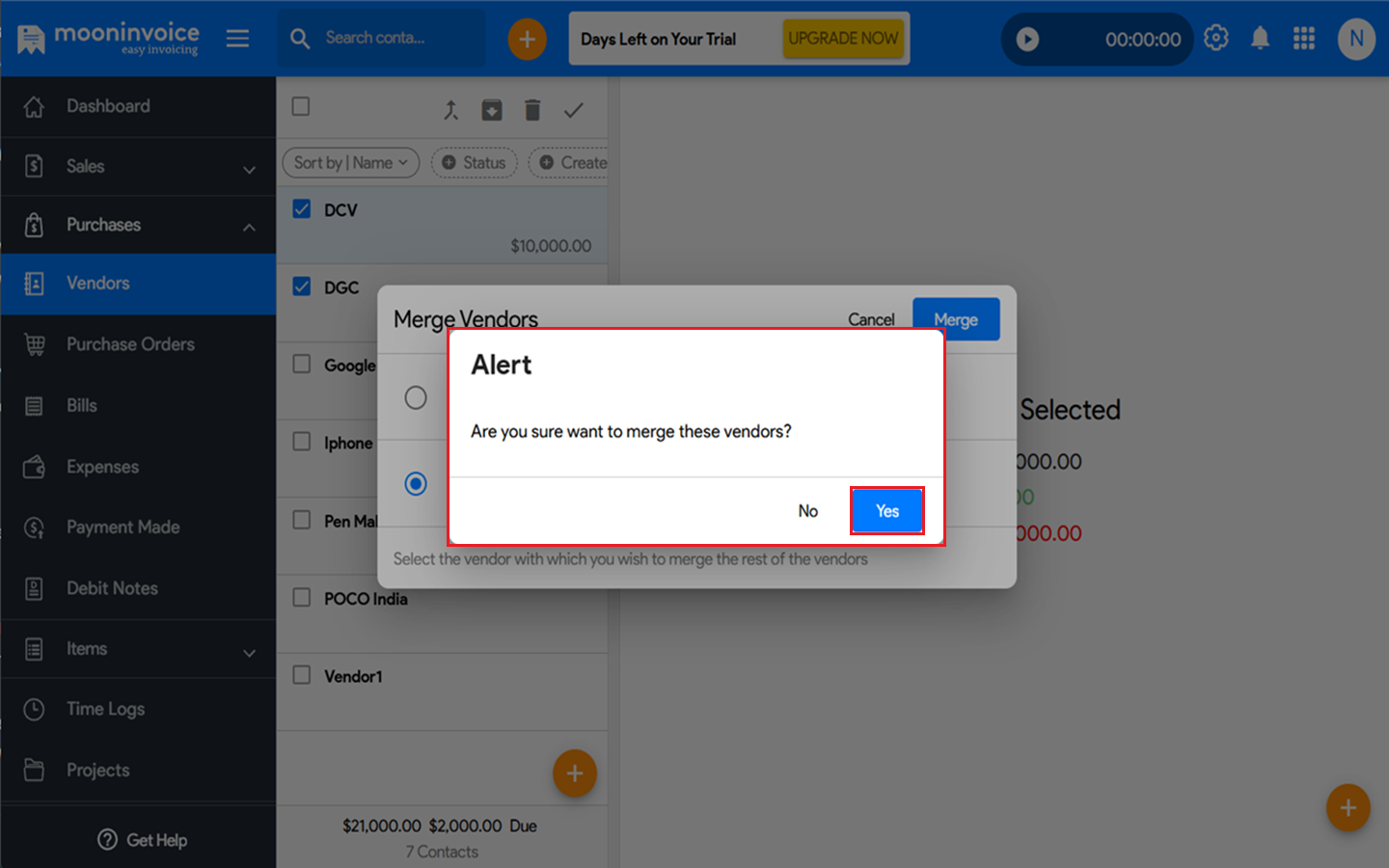Image resolution: width=1389 pixels, height=868 pixels.
Task: Click the Vendor1 vendor name
Action: coord(353,677)
